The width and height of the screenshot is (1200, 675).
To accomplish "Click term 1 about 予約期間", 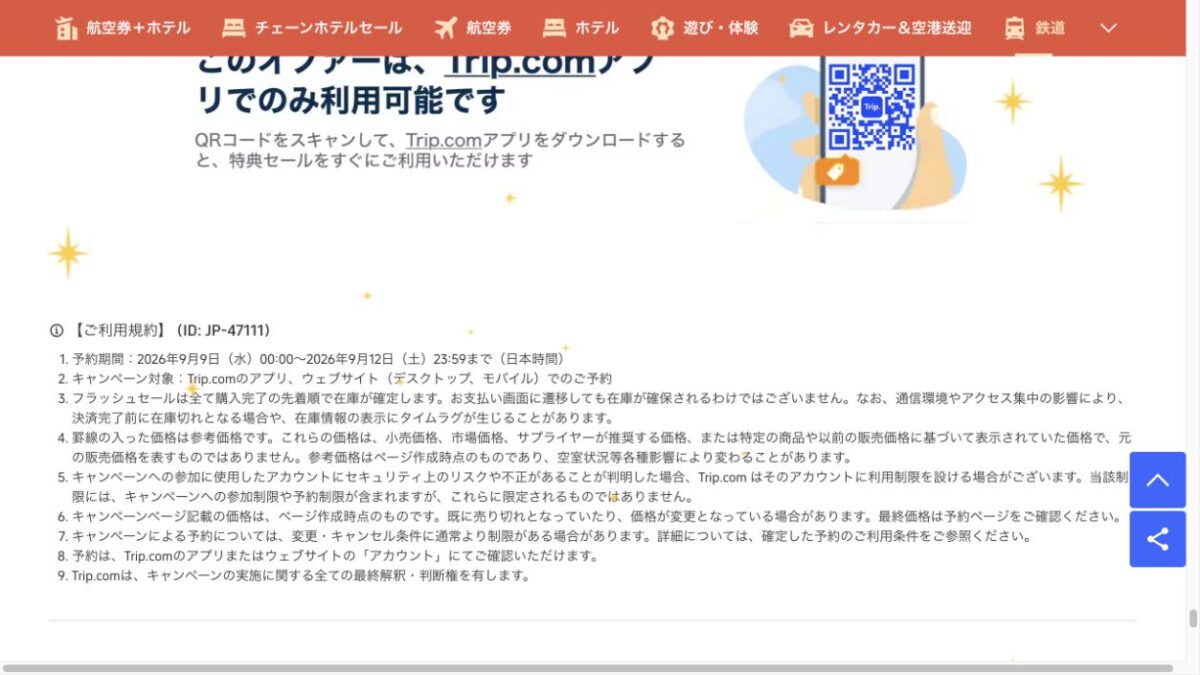I will coord(321,359).
